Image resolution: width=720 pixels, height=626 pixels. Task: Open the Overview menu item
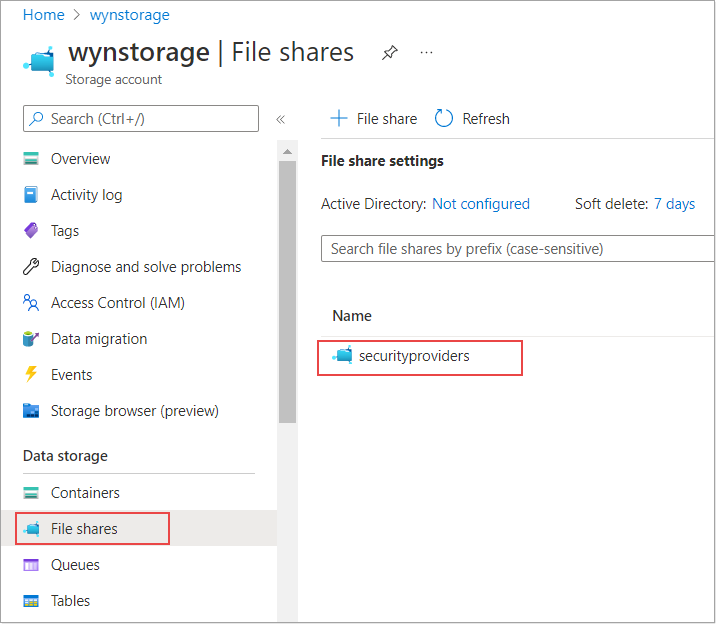tap(80, 159)
